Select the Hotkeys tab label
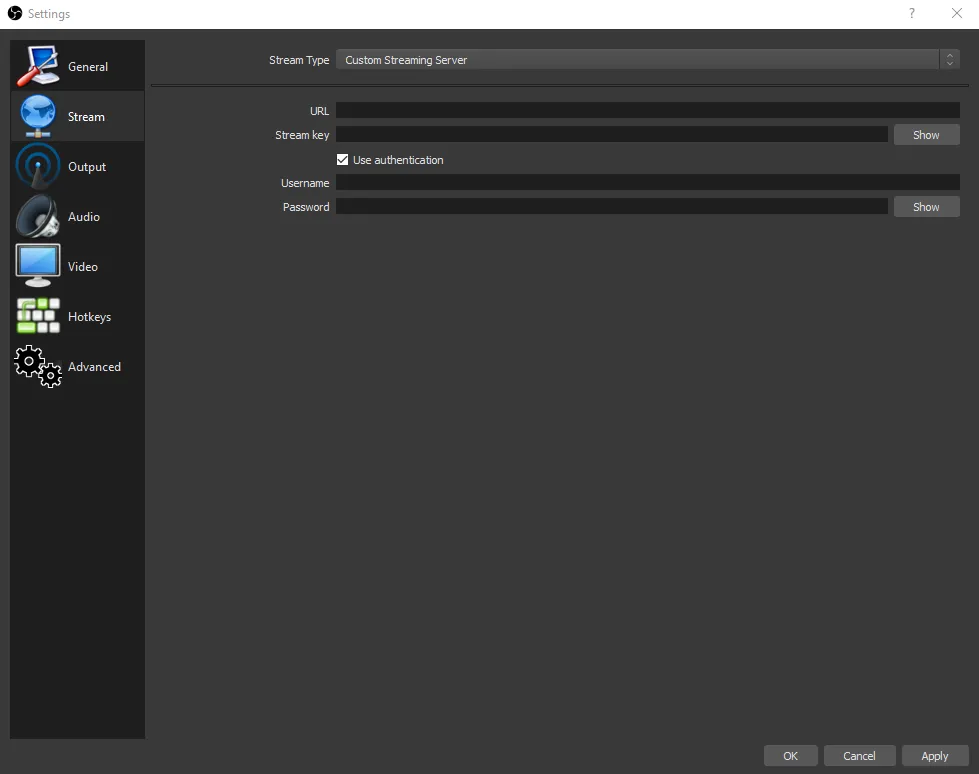 [89, 317]
